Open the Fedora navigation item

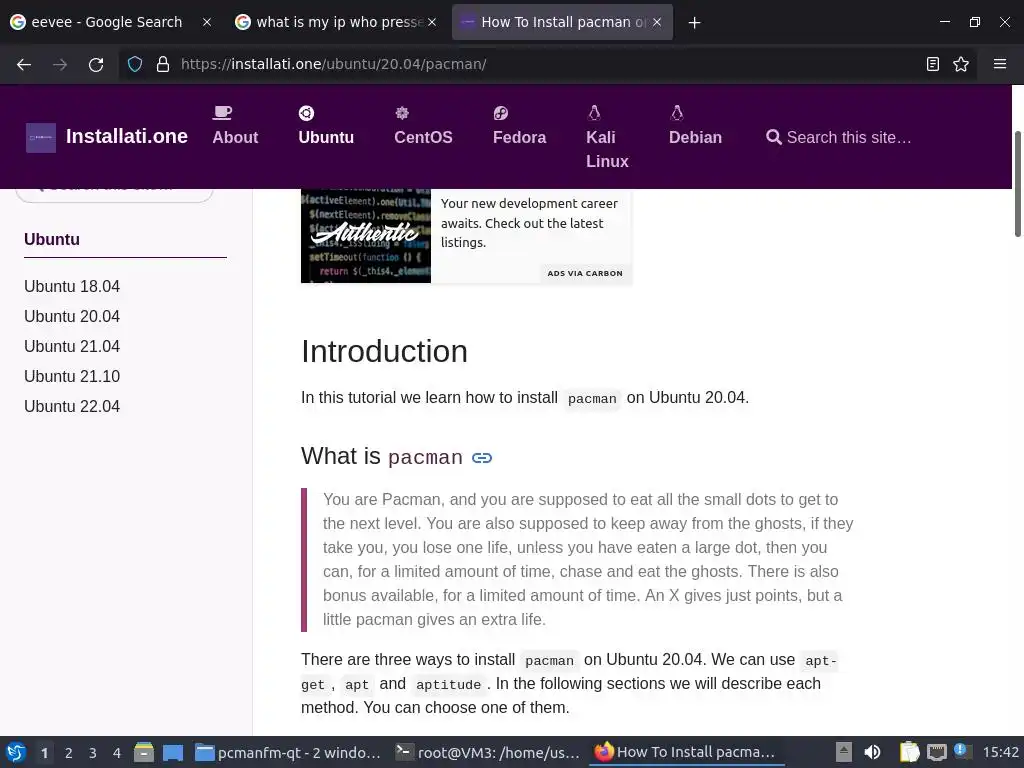(519, 138)
